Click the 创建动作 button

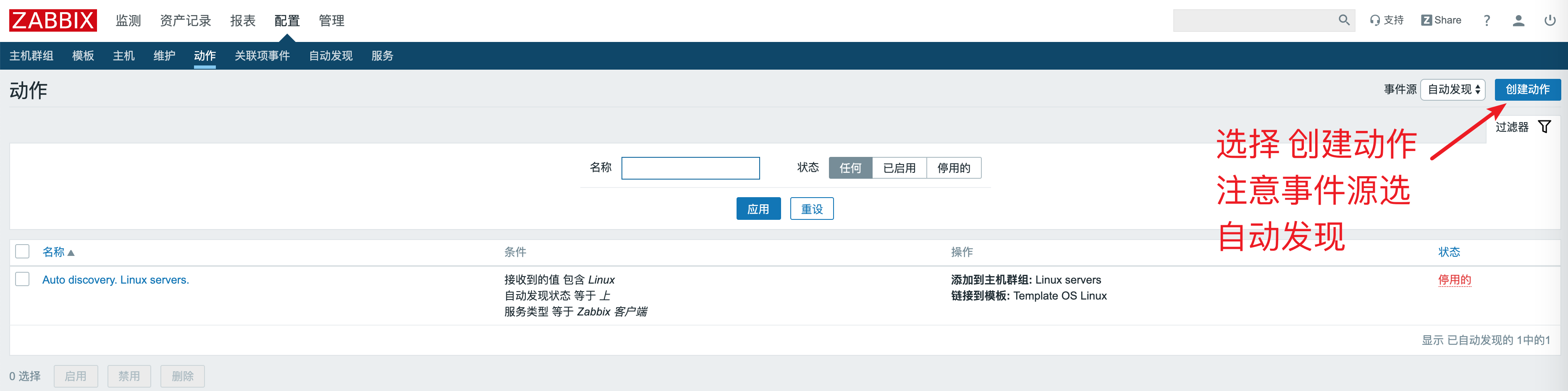[x=1527, y=89]
